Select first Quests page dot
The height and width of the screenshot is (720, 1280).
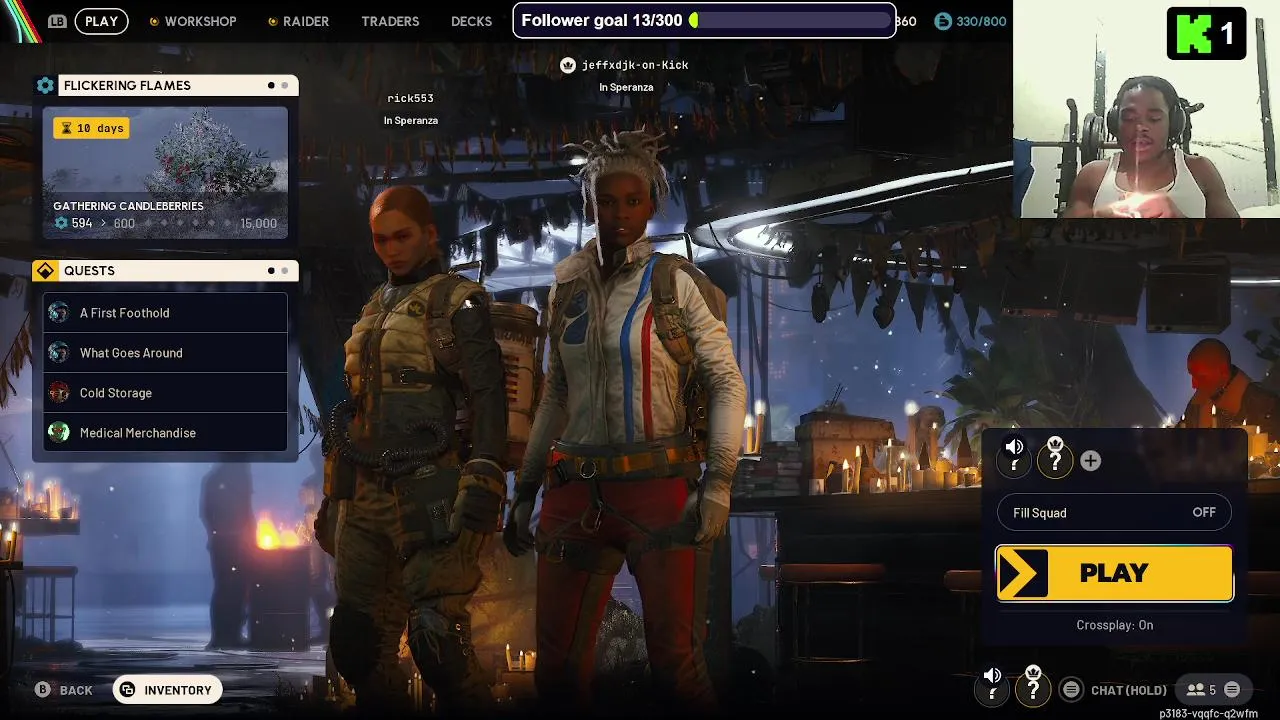pyautogui.click(x=271, y=271)
